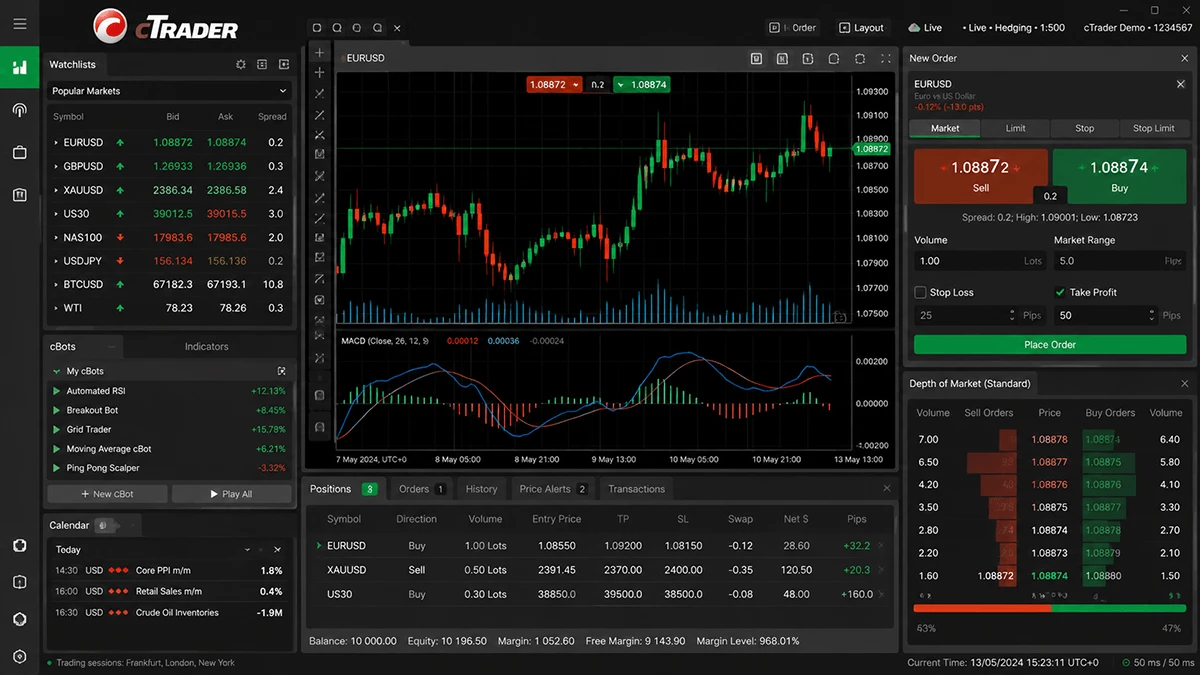Select the green Trade chart sidebar icon
1200x675 pixels.
[19, 68]
